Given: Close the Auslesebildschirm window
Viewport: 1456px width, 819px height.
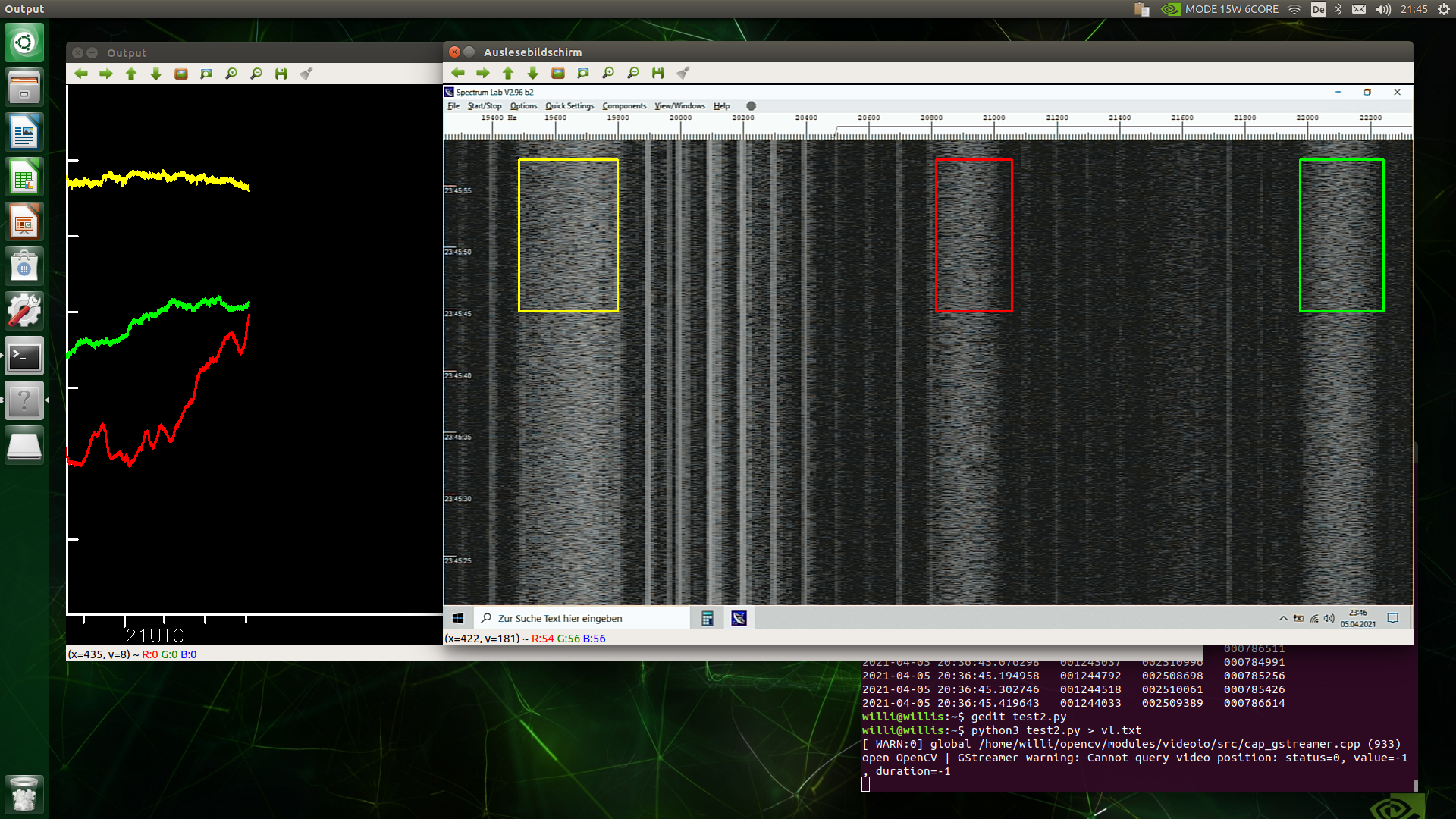Looking at the screenshot, I should [454, 52].
